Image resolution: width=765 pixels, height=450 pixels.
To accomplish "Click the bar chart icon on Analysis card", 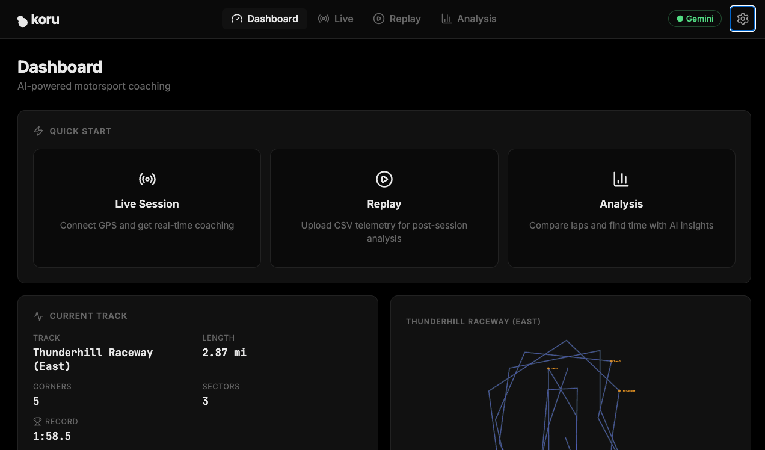I will click(621, 179).
